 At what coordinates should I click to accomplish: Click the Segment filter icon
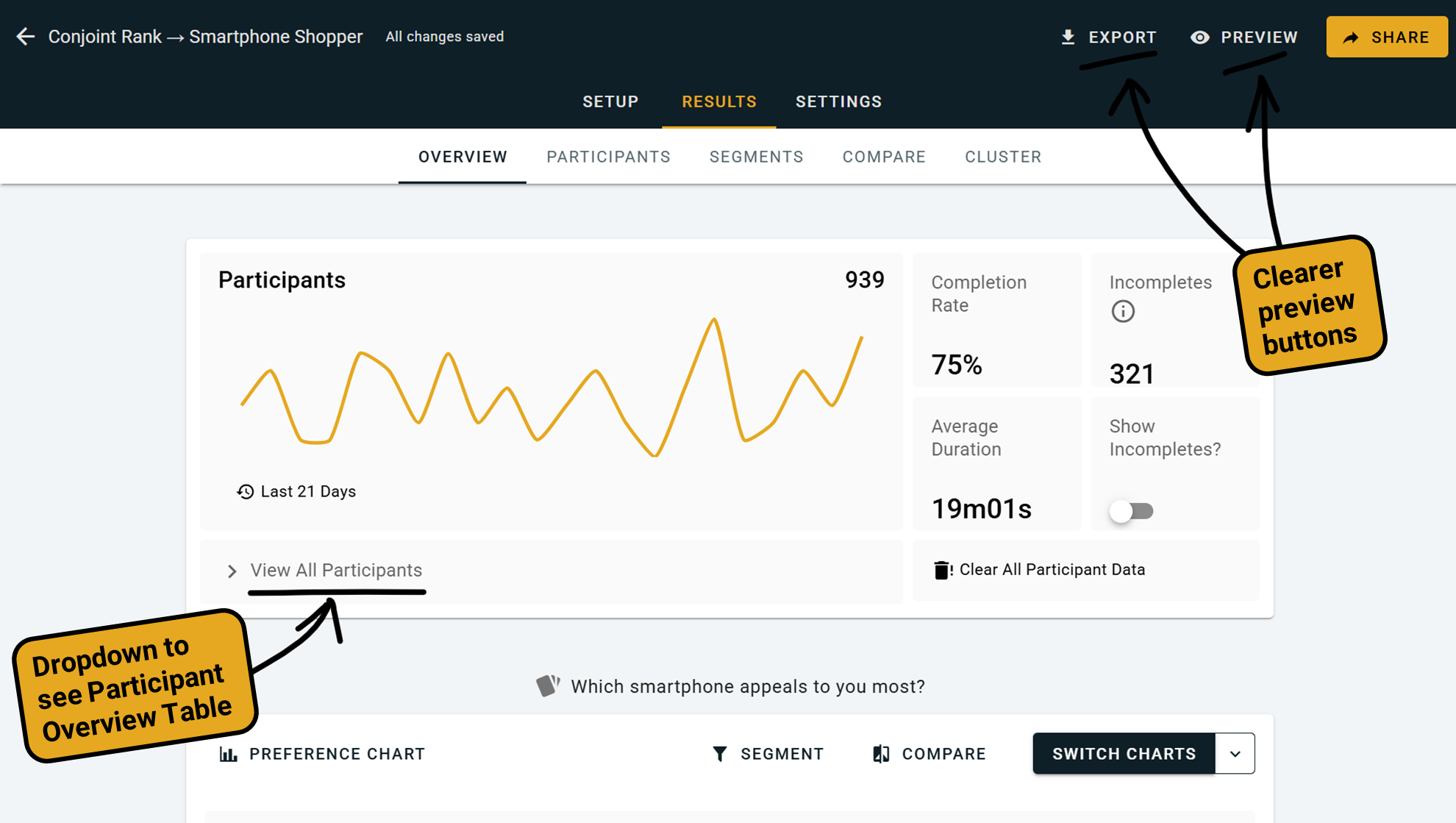tap(720, 754)
